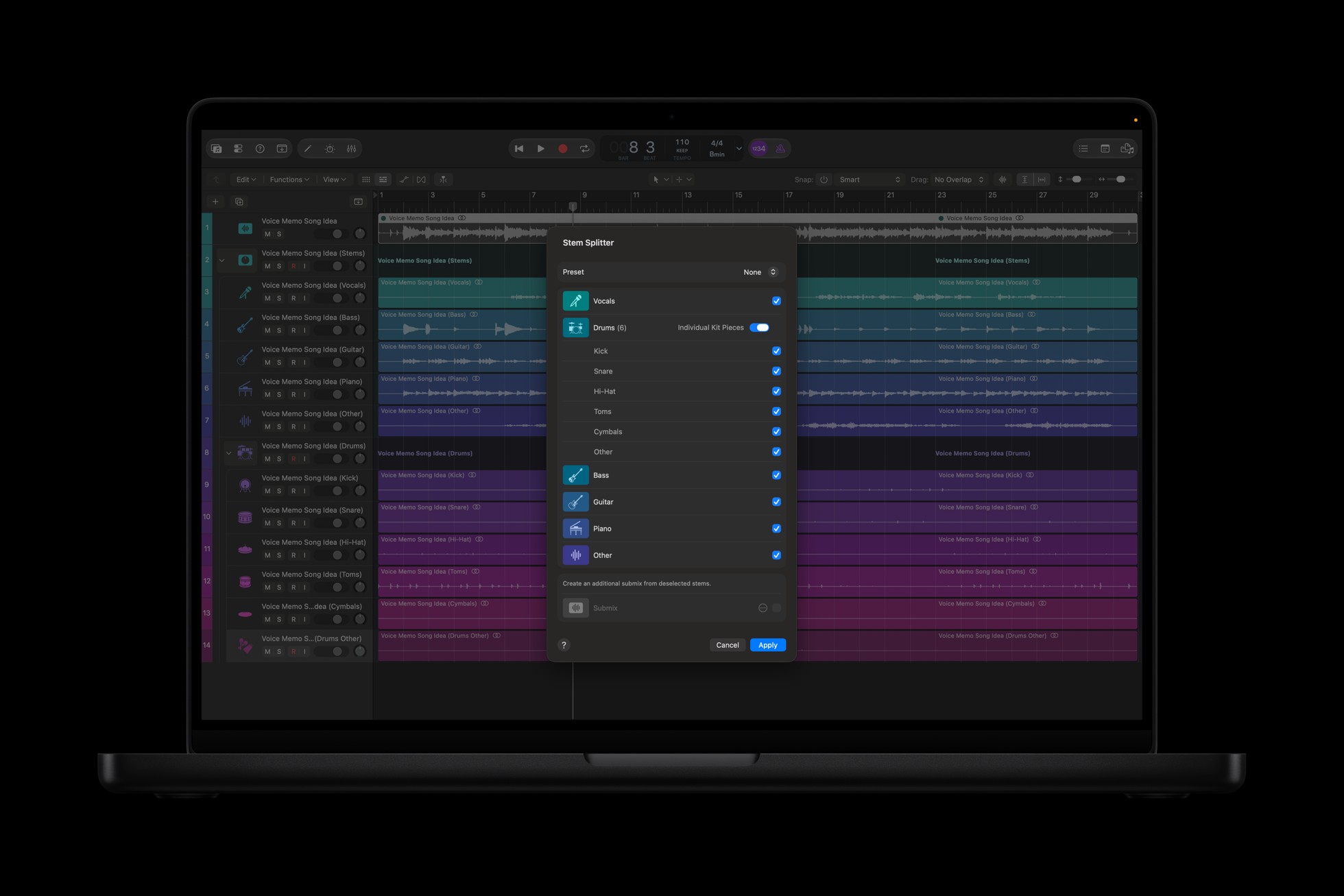
Task: Start recording with the red Record button
Action: pos(563,149)
